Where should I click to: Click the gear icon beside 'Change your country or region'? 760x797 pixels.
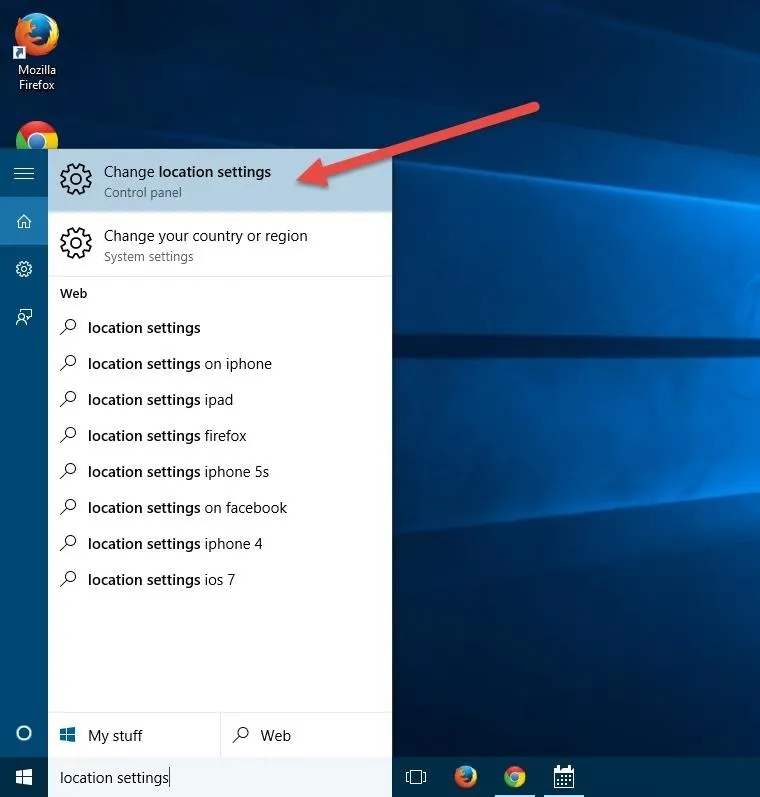coord(76,243)
